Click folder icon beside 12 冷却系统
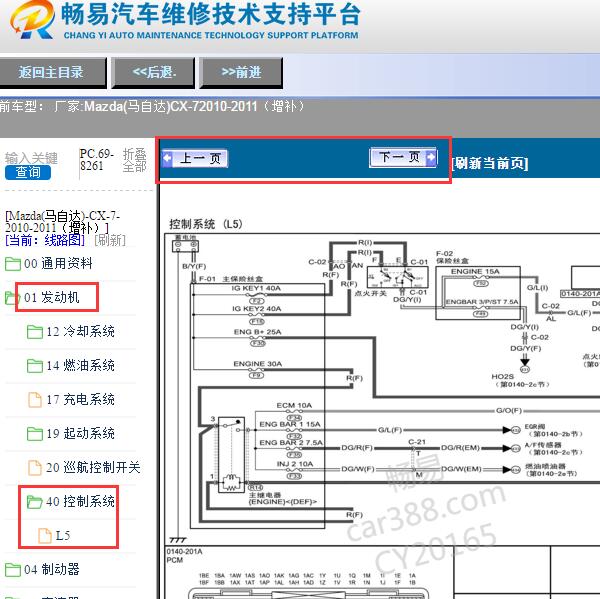The height and width of the screenshot is (599, 600). coord(35,332)
